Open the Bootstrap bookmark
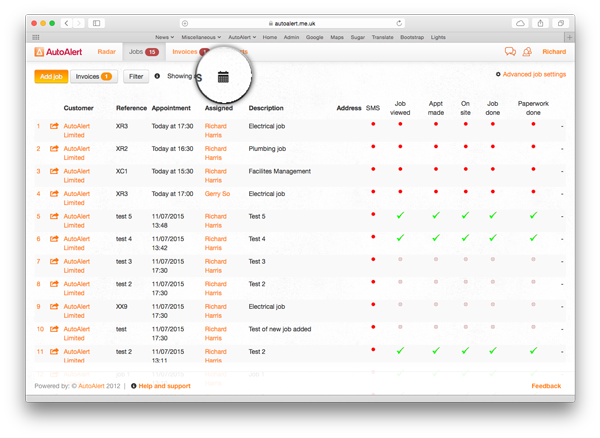The image size is (600, 438). coord(412,37)
